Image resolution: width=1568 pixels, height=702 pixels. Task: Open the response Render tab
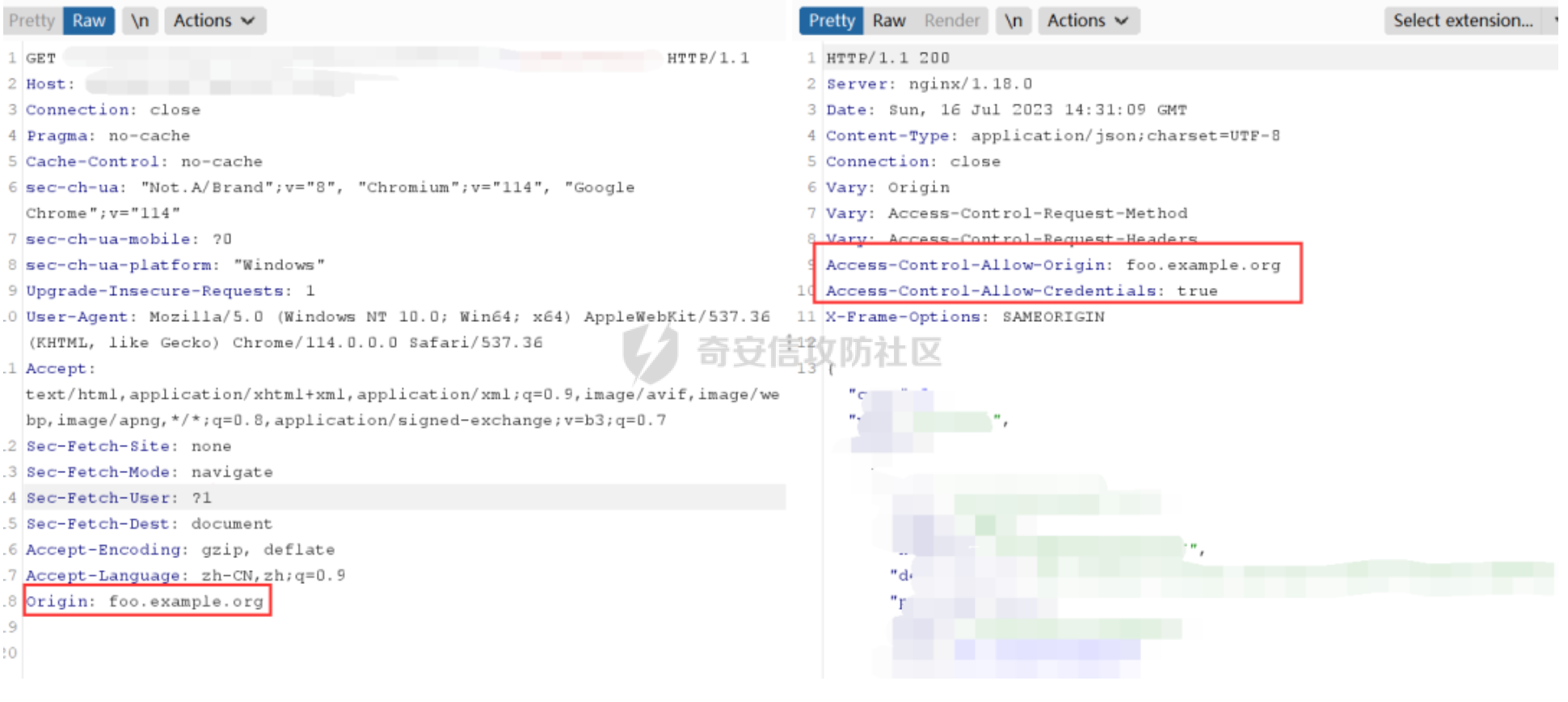tap(951, 21)
